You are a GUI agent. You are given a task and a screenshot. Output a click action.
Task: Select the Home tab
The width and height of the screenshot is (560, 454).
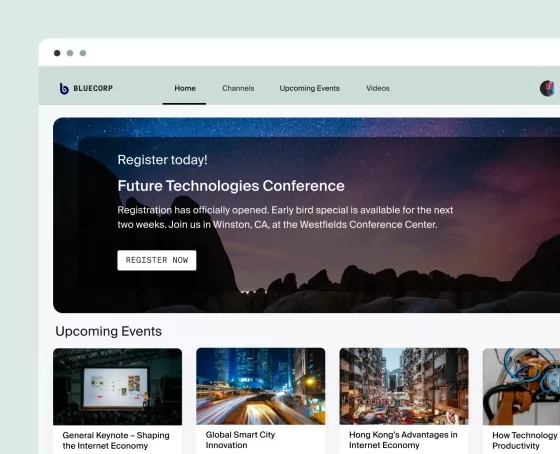coord(185,88)
